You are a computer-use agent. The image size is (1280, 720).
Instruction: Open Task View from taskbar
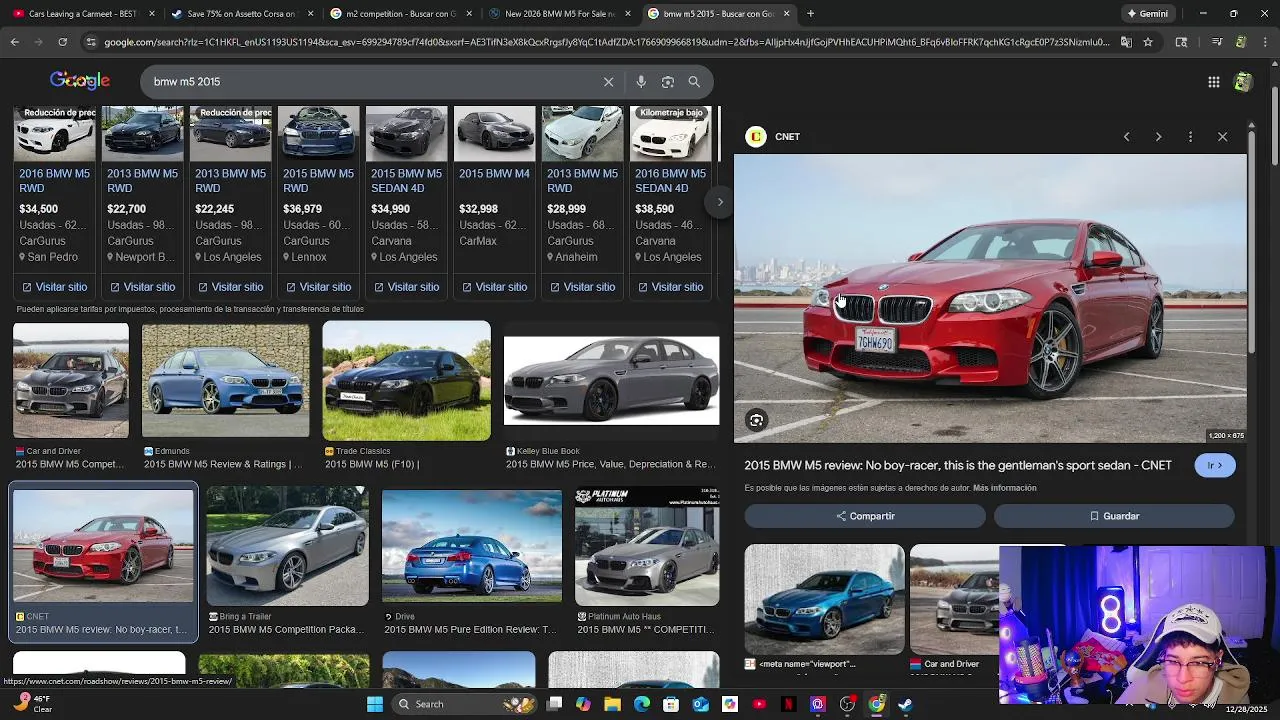click(555, 704)
